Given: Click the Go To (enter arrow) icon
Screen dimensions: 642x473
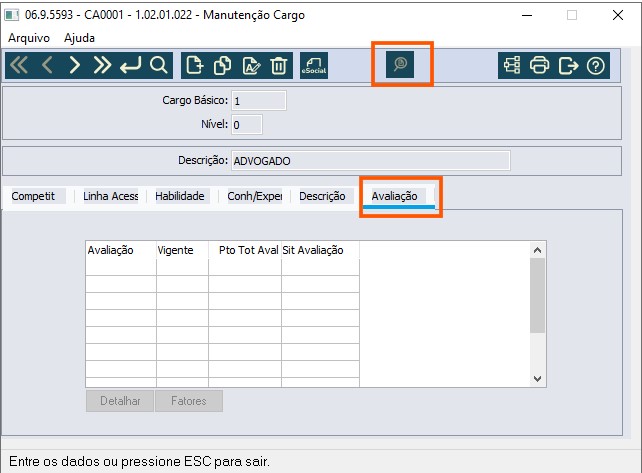Looking at the screenshot, I should (x=130, y=65).
